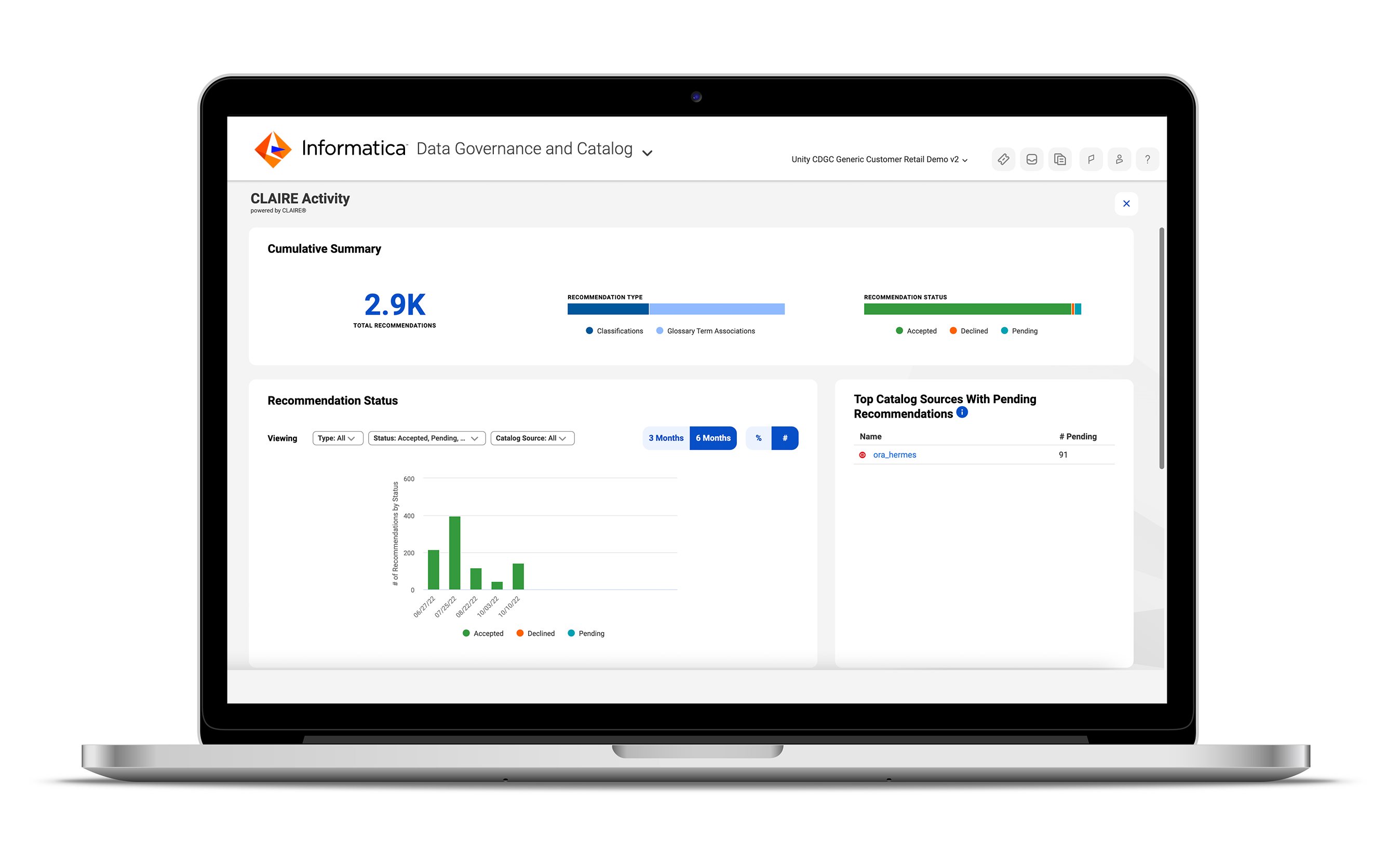1400x855 pixels.
Task: Click the messaging/envelope icon
Action: tap(1032, 159)
